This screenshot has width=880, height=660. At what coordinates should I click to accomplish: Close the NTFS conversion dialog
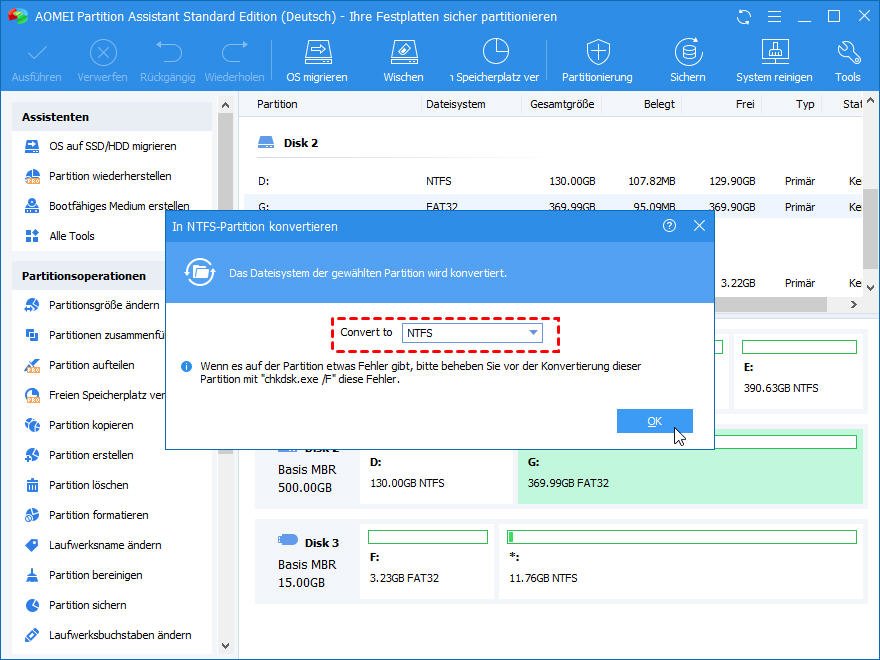click(699, 226)
